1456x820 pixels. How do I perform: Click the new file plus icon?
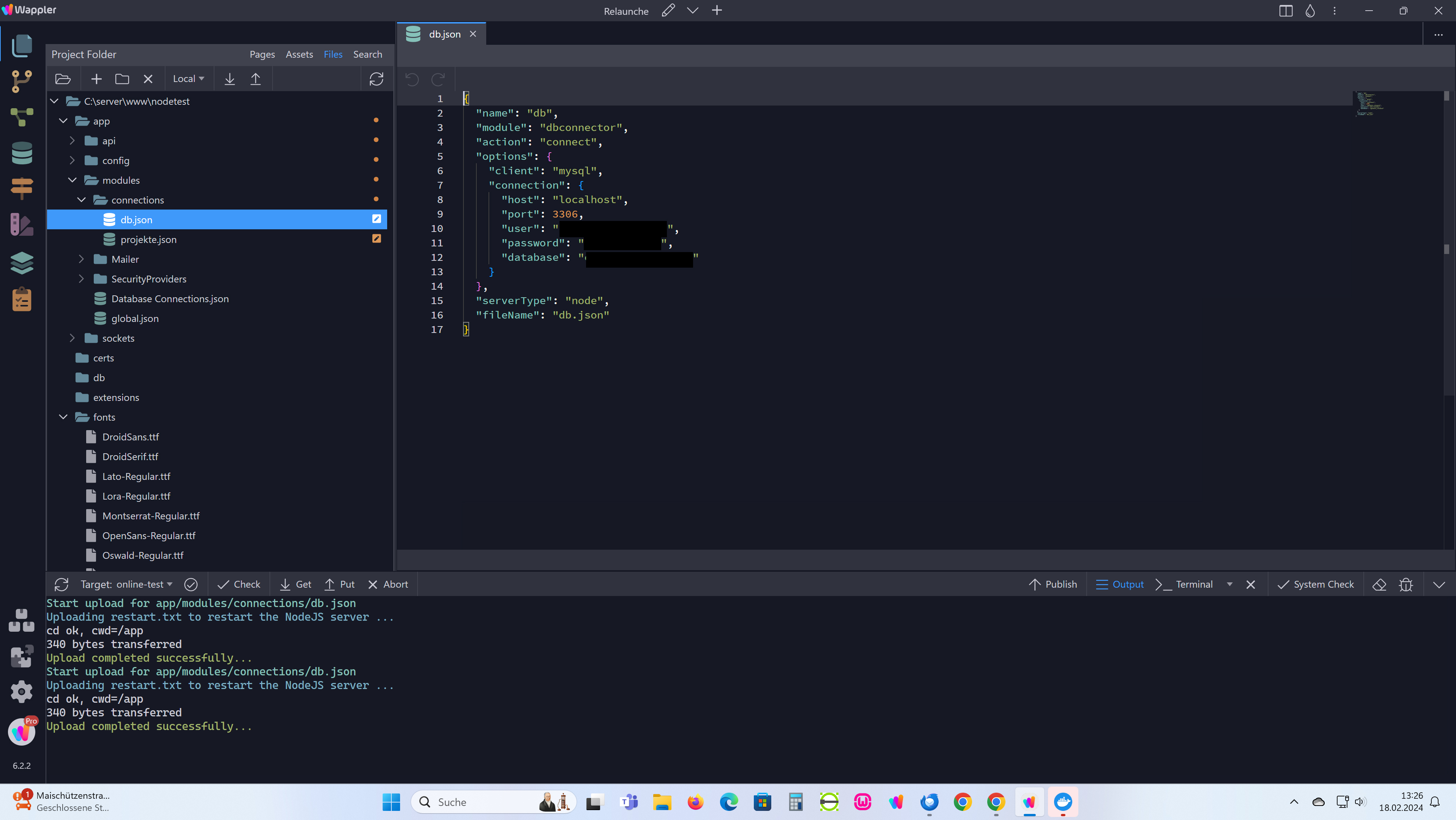click(x=97, y=79)
